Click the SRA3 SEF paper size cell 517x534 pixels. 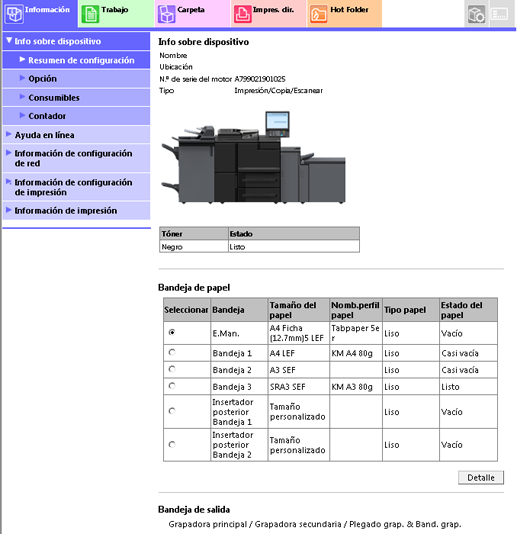pos(299,387)
